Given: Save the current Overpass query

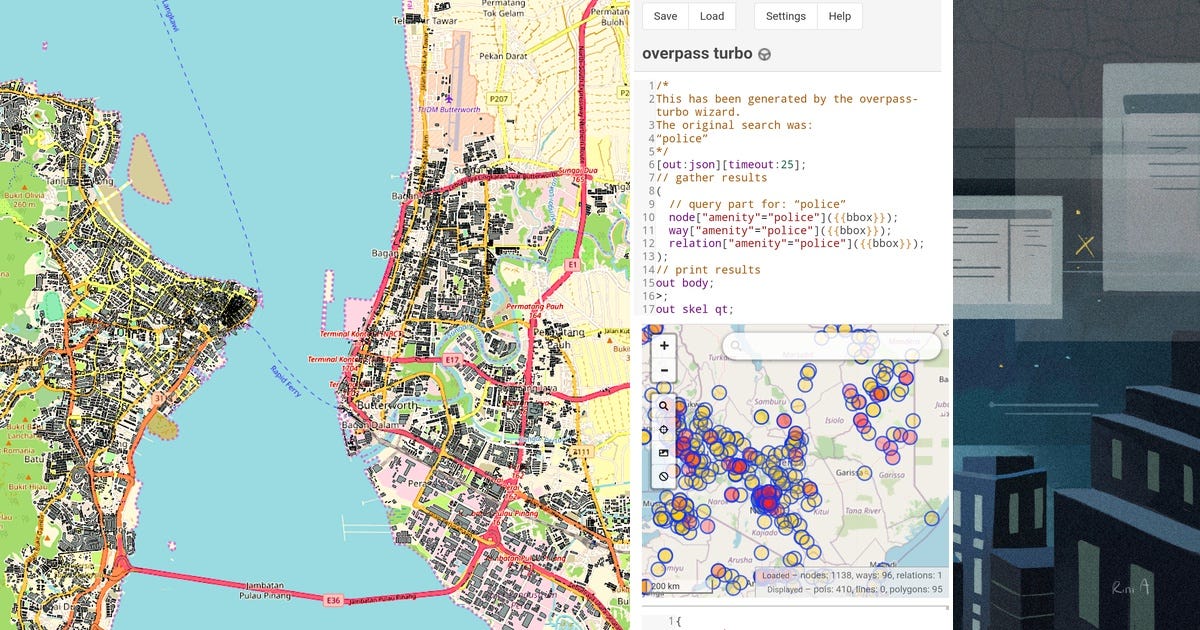Looking at the screenshot, I should (x=665, y=16).
